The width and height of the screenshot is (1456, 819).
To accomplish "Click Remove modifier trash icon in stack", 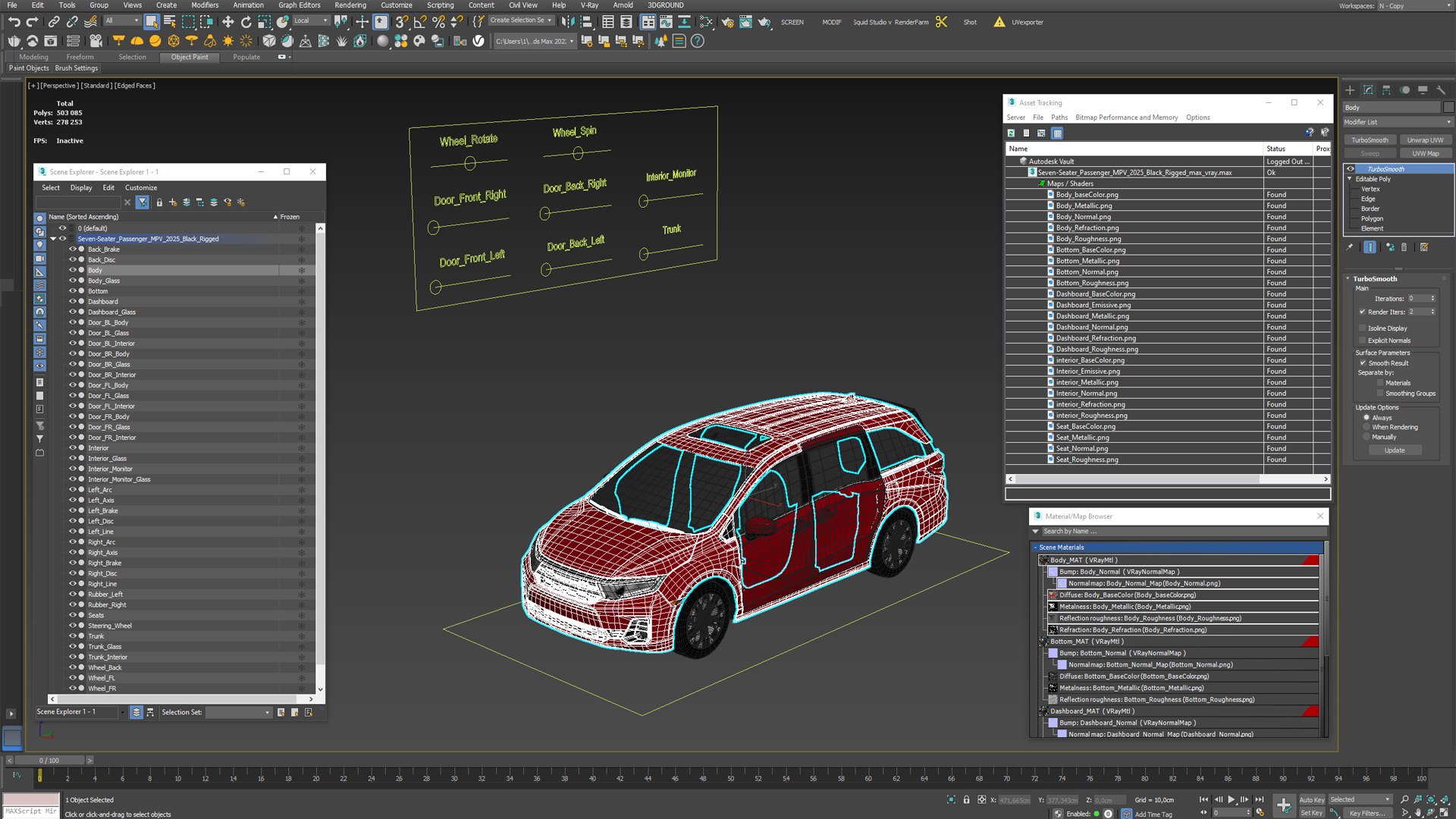I will [1404, 247].
